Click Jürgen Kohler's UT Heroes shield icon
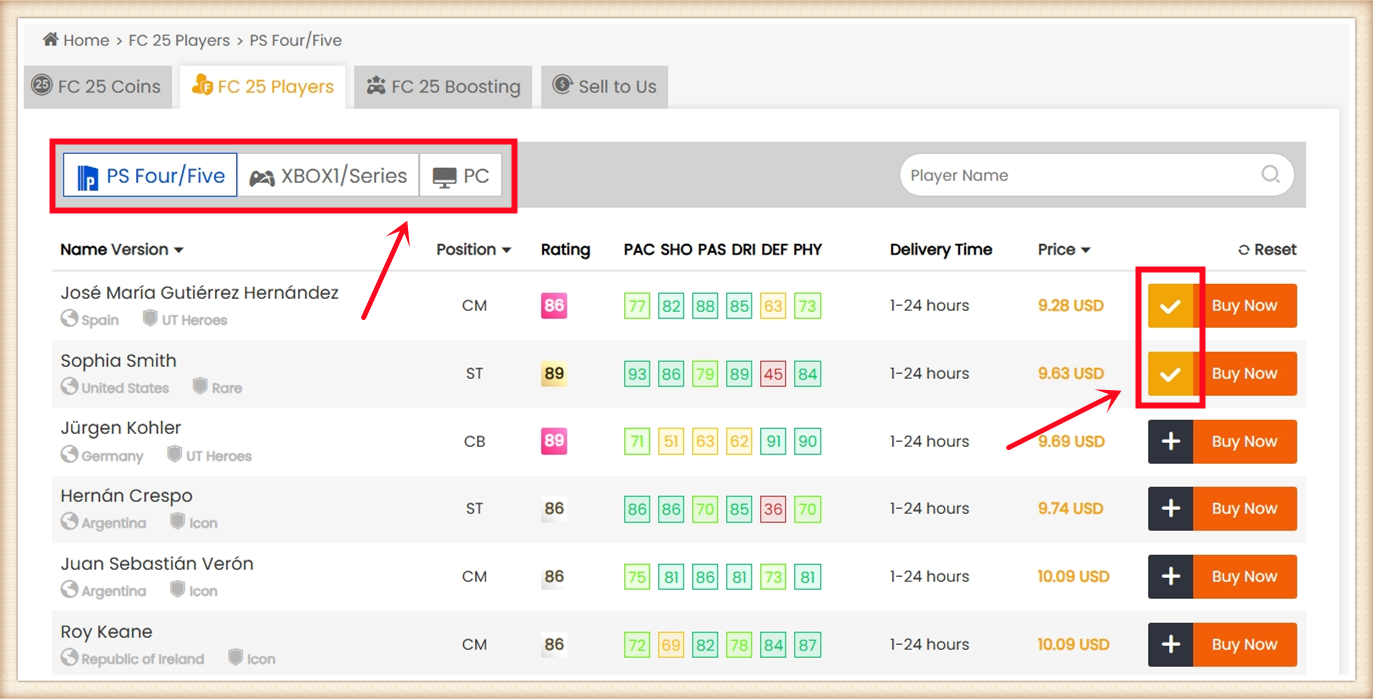The image size is (1373, 699). point(174,454)
